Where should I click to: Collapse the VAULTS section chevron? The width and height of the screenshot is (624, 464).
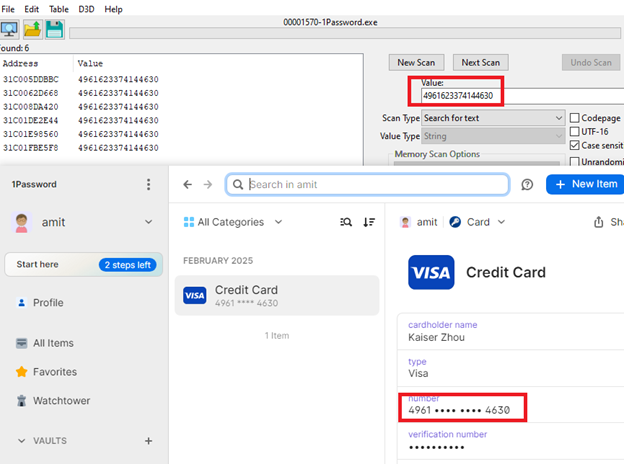click(21, 441)
